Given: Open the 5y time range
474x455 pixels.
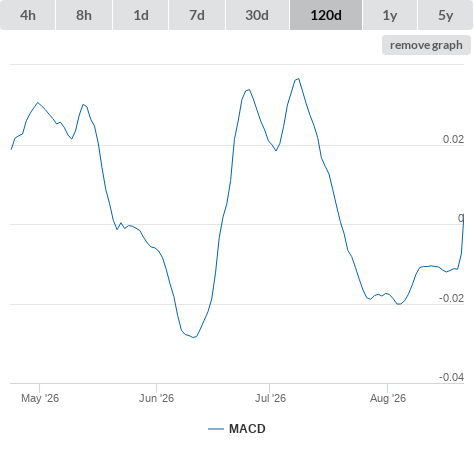Looking at the screenshot, I should [x=445, y=15].
